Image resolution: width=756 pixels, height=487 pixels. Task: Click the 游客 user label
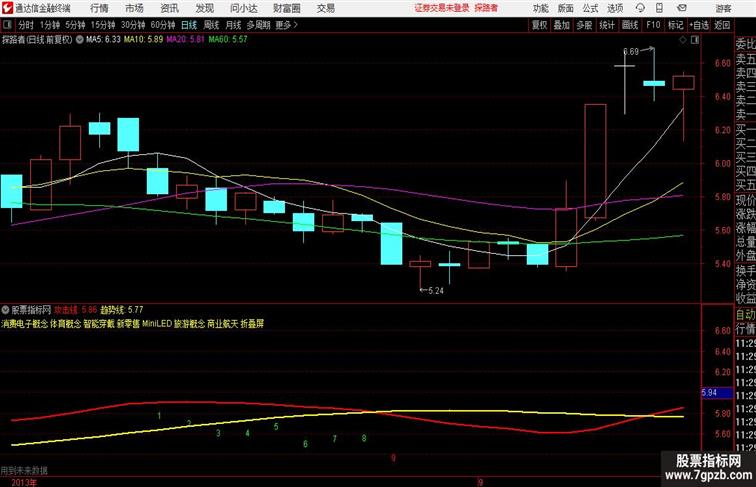click(x=723, y=8)
